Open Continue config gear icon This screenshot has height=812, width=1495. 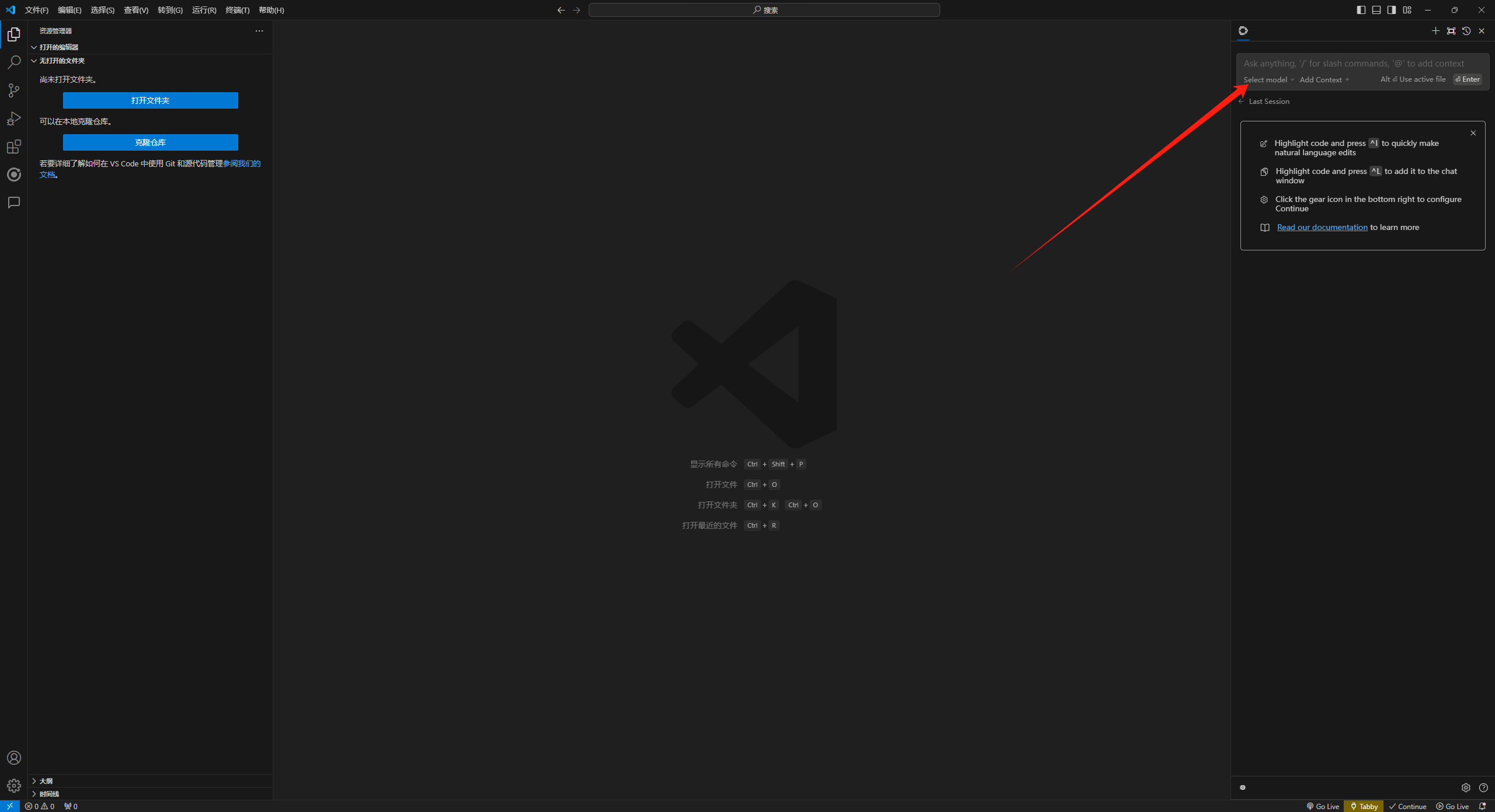tap(1466, 787)
